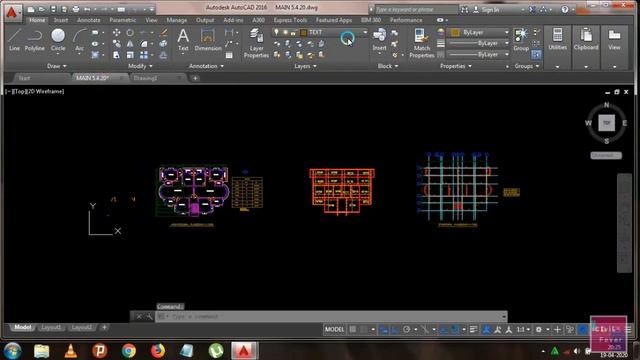640x360 pixels.
Task: Select the Dimension tool
Action: [x=208, y=40]
